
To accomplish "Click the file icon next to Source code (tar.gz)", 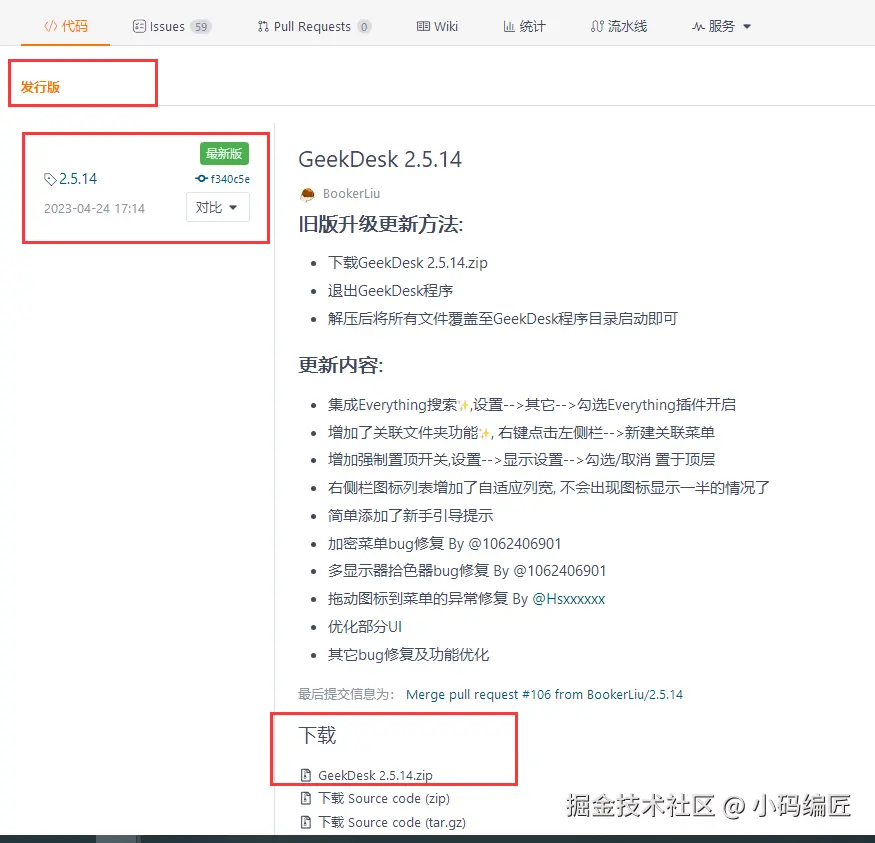I will point(306,822).
